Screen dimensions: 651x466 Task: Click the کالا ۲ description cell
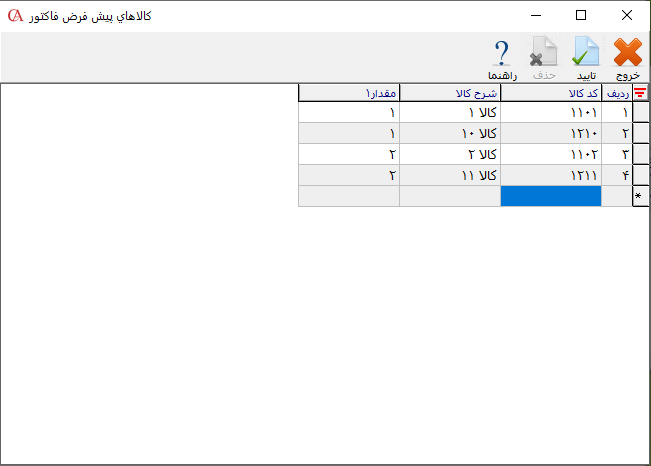click(x=450, y=155)
